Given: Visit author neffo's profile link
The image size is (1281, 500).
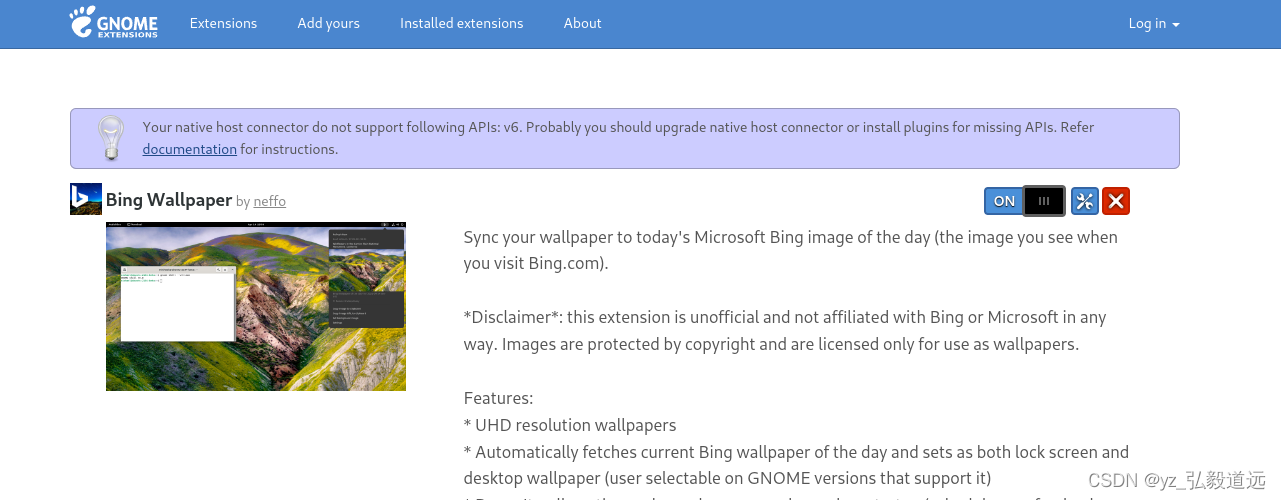Looking at the screenshot, I should pyautogui.click(x=269, y=201).
